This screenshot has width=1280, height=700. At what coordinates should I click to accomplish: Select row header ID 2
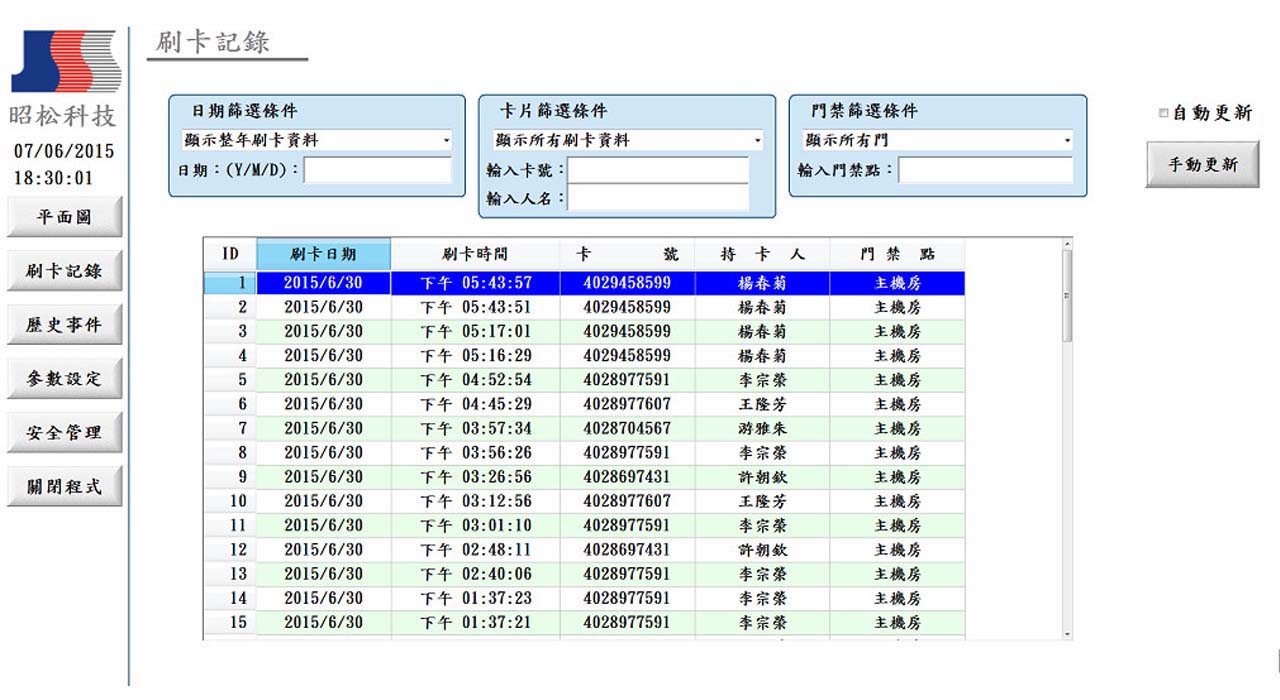230,307
